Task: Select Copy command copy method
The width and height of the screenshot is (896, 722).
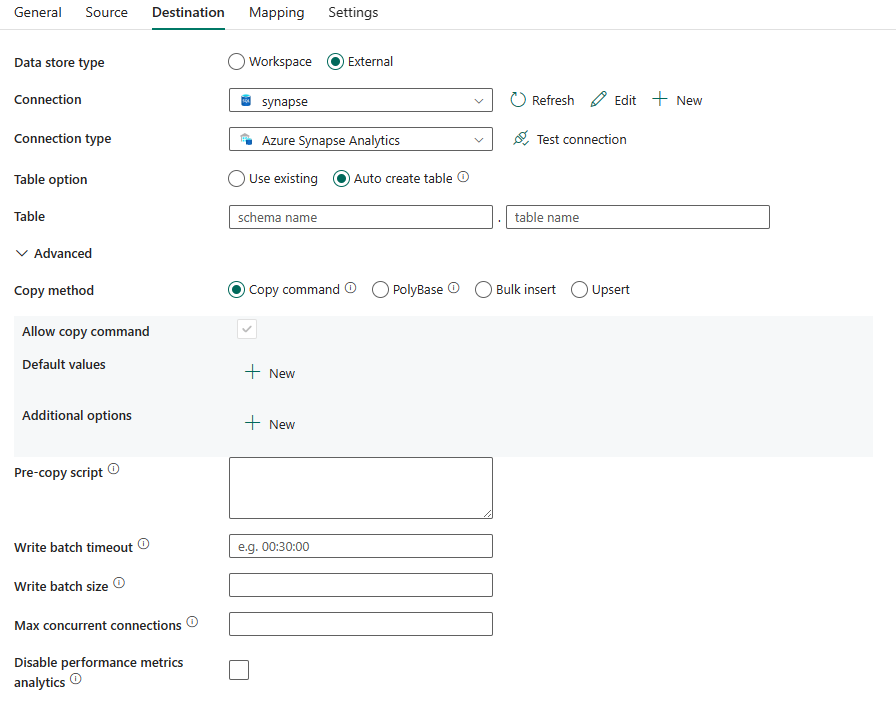Action: (x=237, y=290)
